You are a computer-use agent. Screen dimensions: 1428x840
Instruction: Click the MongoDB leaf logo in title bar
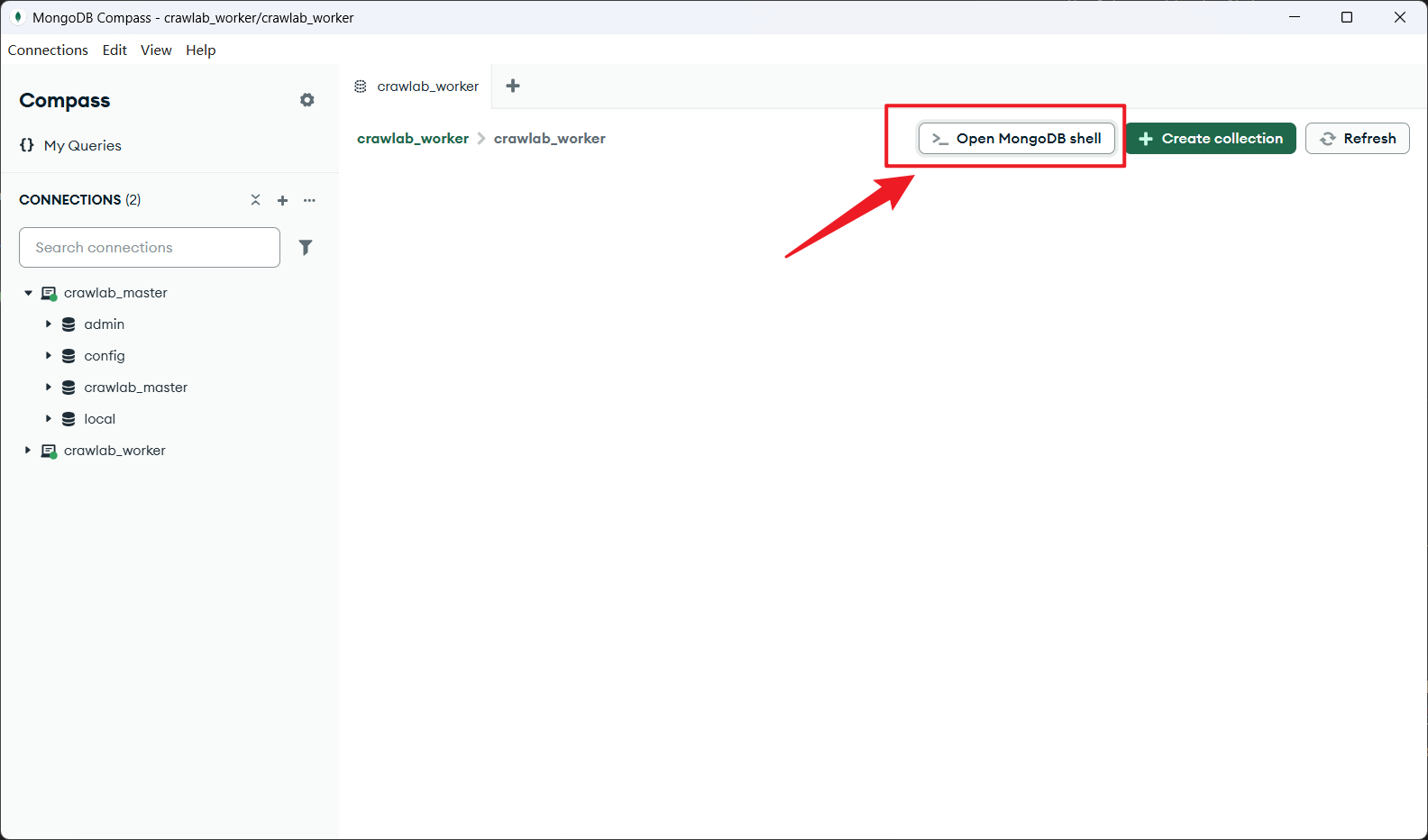coord(17,17)
